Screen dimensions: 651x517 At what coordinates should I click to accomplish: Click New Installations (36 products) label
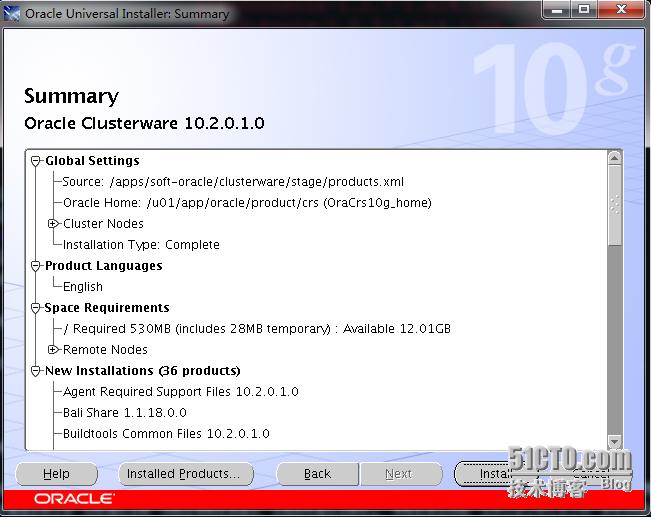coord(142,371)
